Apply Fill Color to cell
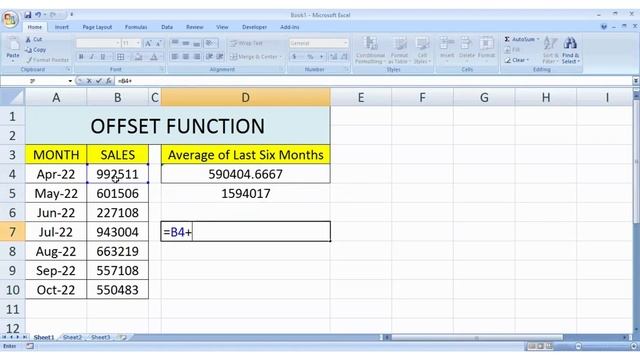This screenshot has width=640, height=360. 139,57
